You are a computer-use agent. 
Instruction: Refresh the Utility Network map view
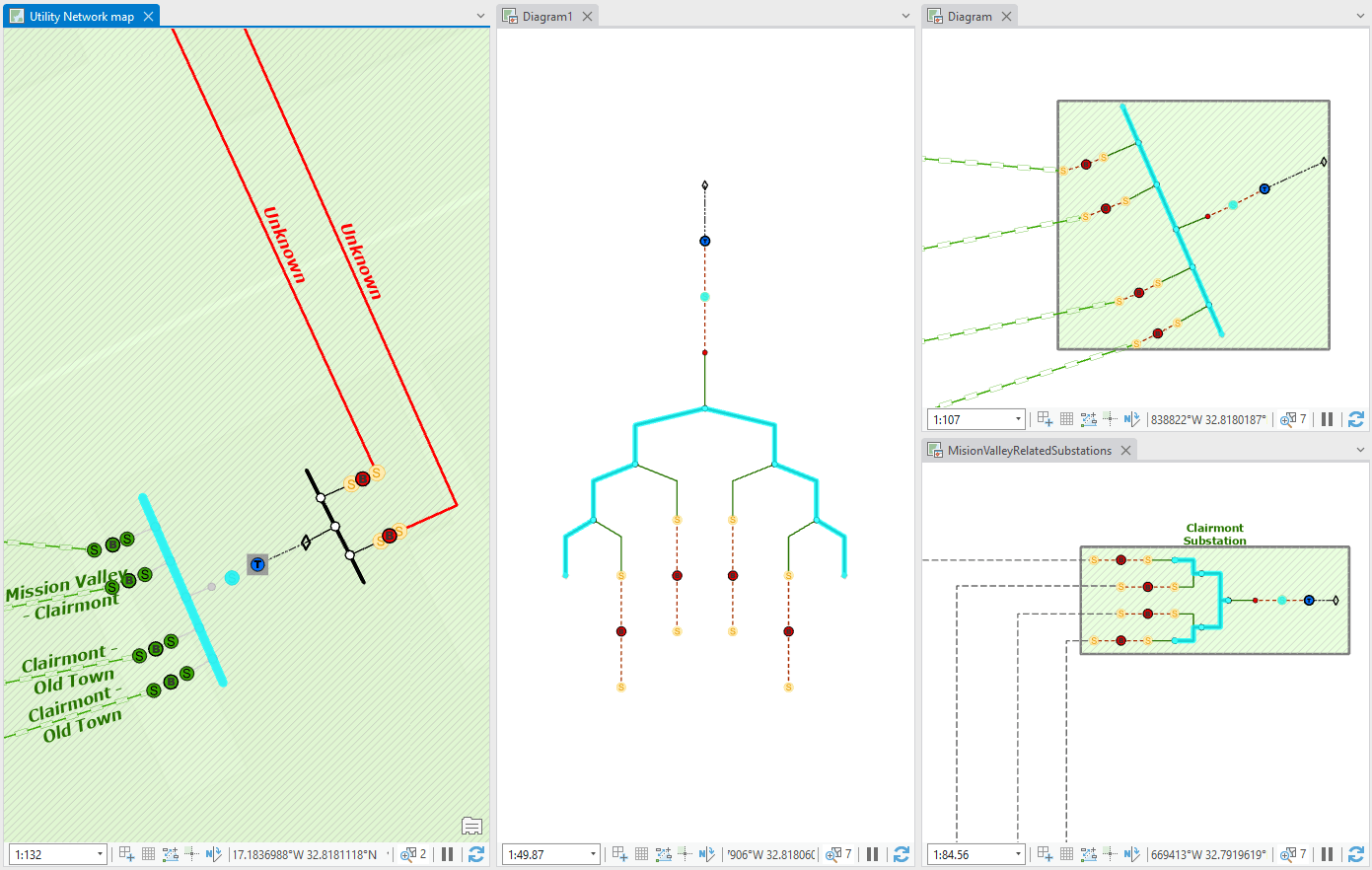coord(477,854)
